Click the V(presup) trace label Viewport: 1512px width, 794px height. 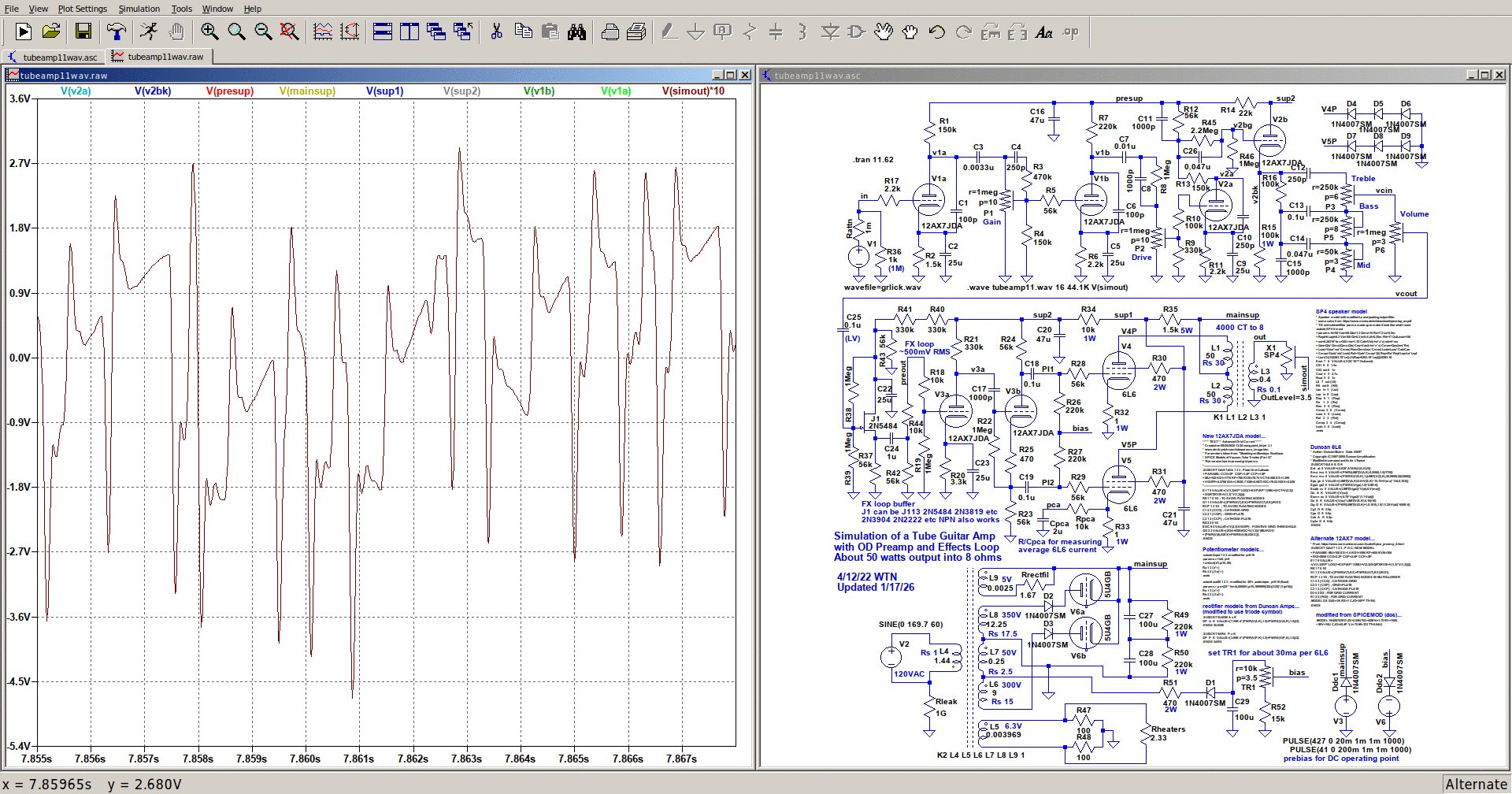230,91
